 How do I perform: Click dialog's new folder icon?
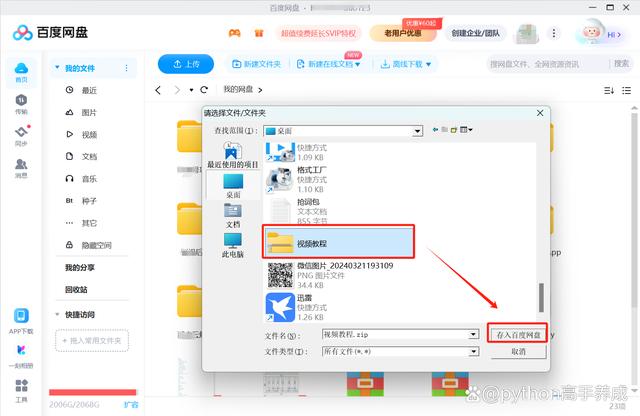(453, 130)
